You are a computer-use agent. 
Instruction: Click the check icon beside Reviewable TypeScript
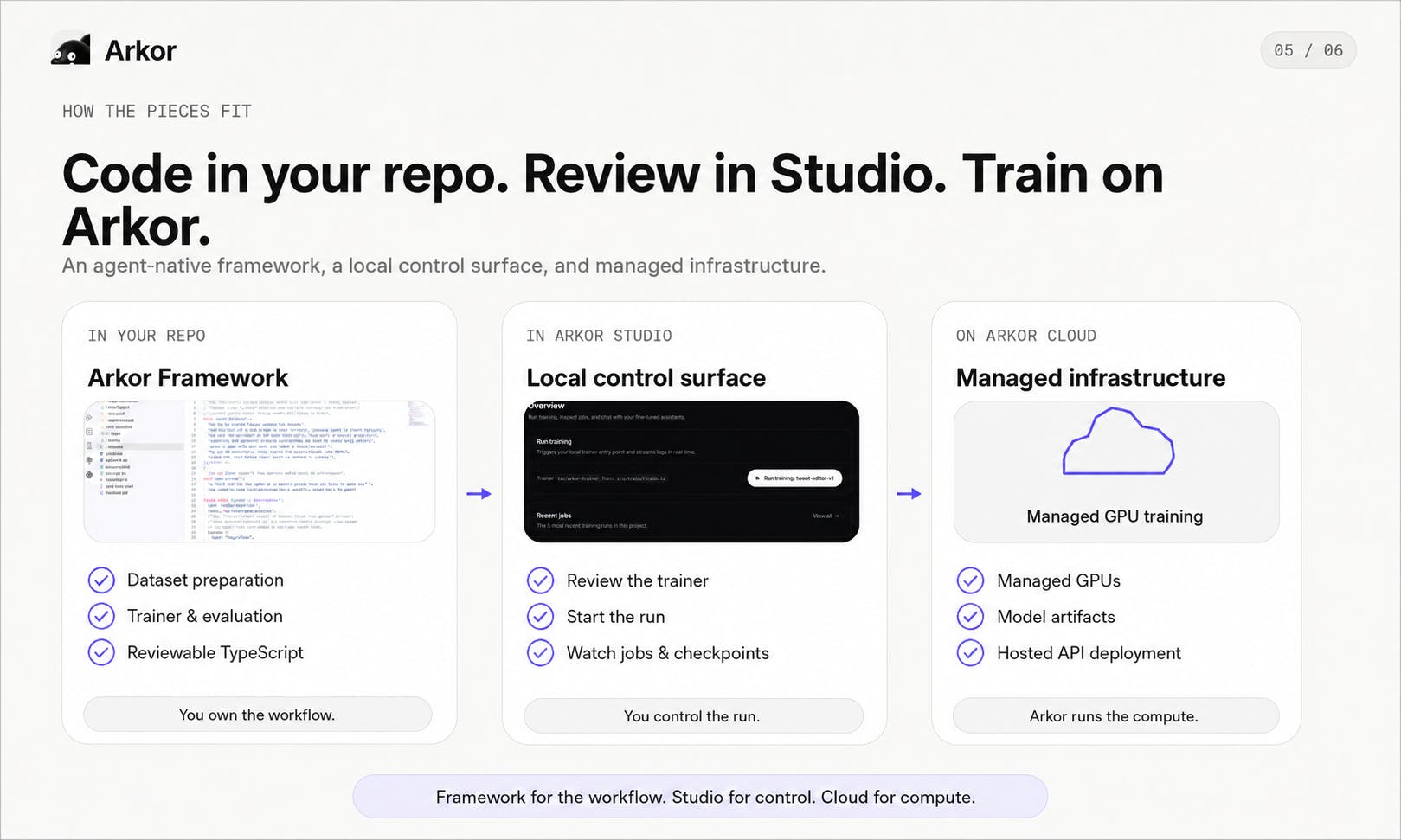pyautogui.click(x=101, y=652)
